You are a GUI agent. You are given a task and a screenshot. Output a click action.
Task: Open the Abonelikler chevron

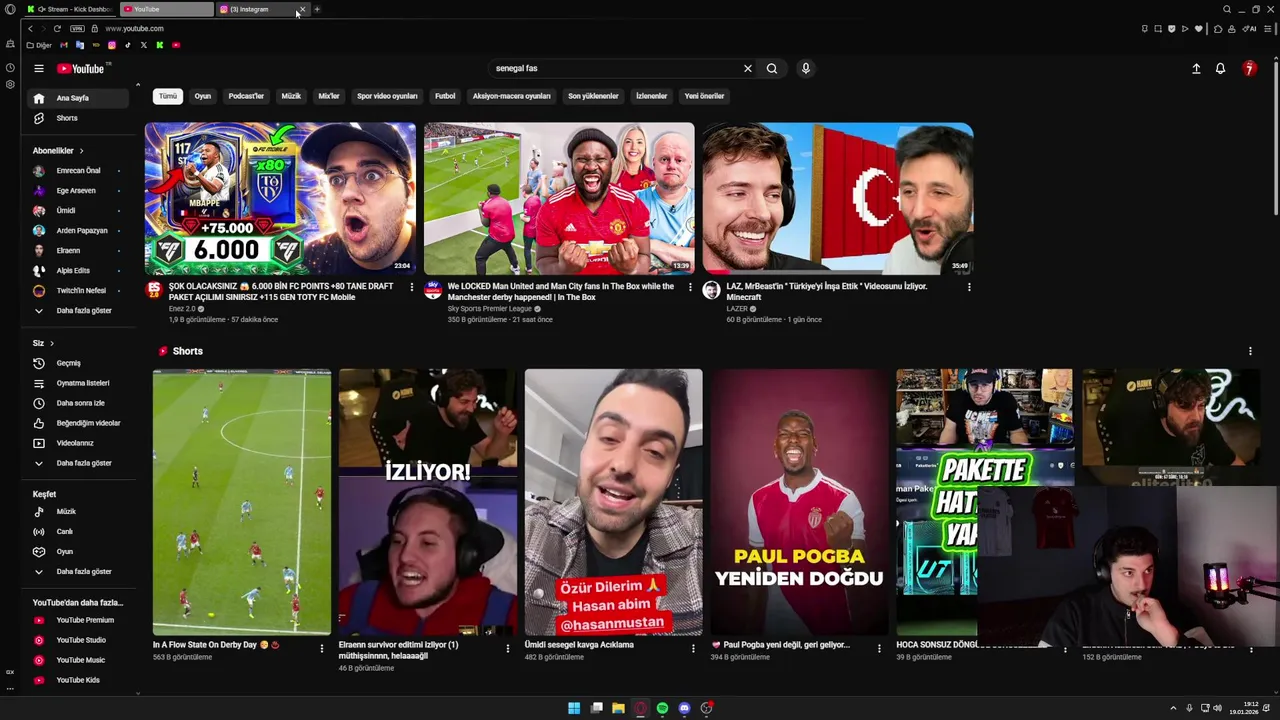(x=81, y=151)
